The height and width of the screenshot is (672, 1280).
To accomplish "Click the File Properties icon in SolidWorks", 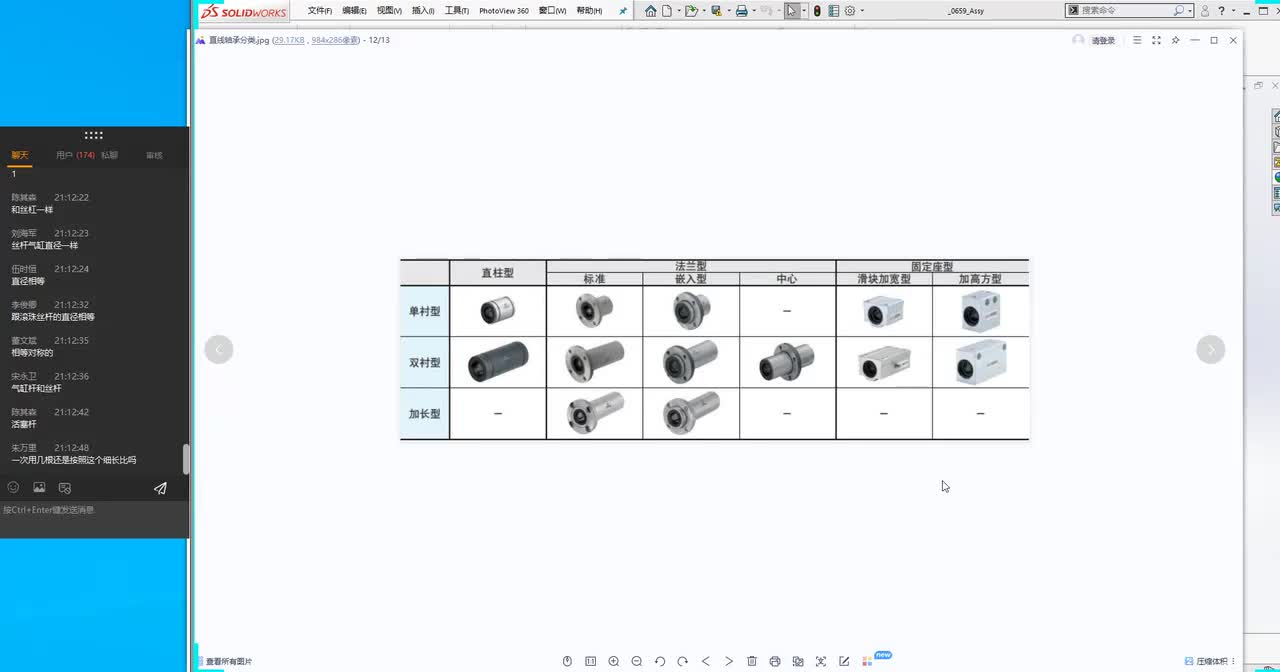I will [x=833, y=11].
